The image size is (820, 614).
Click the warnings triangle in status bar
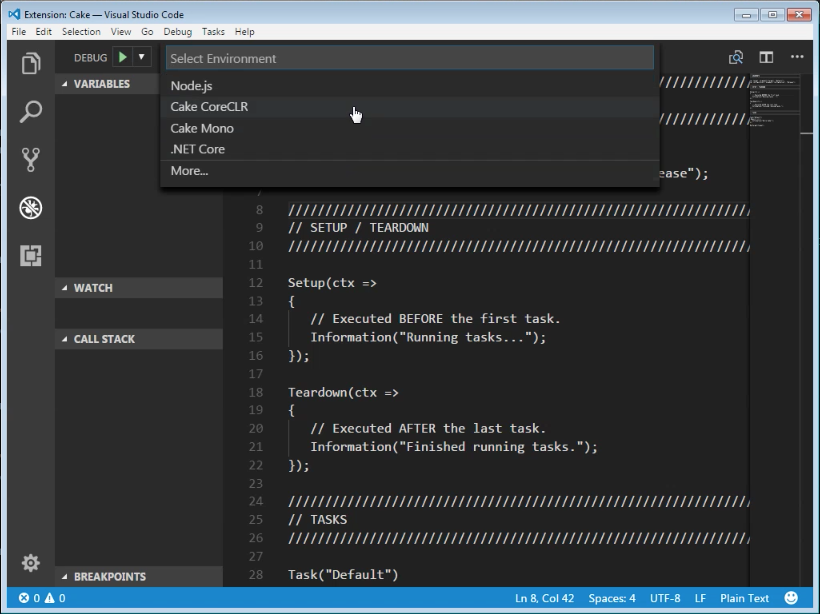pos(50,598)
